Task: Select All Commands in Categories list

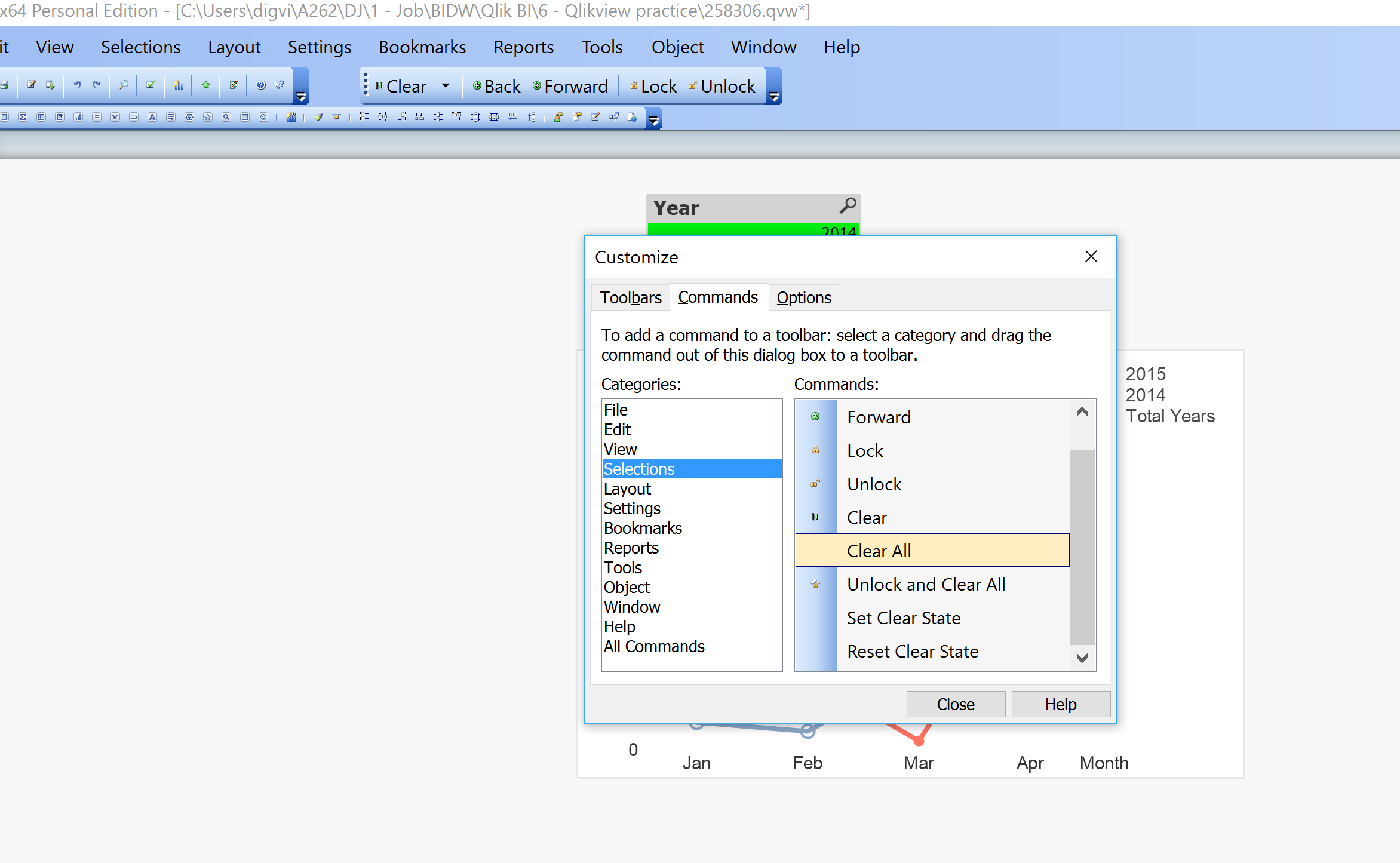Action: (654, 646)
